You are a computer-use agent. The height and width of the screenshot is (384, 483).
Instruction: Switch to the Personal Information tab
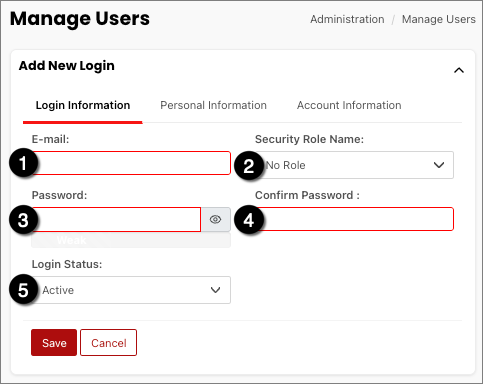tap(213, 105)
